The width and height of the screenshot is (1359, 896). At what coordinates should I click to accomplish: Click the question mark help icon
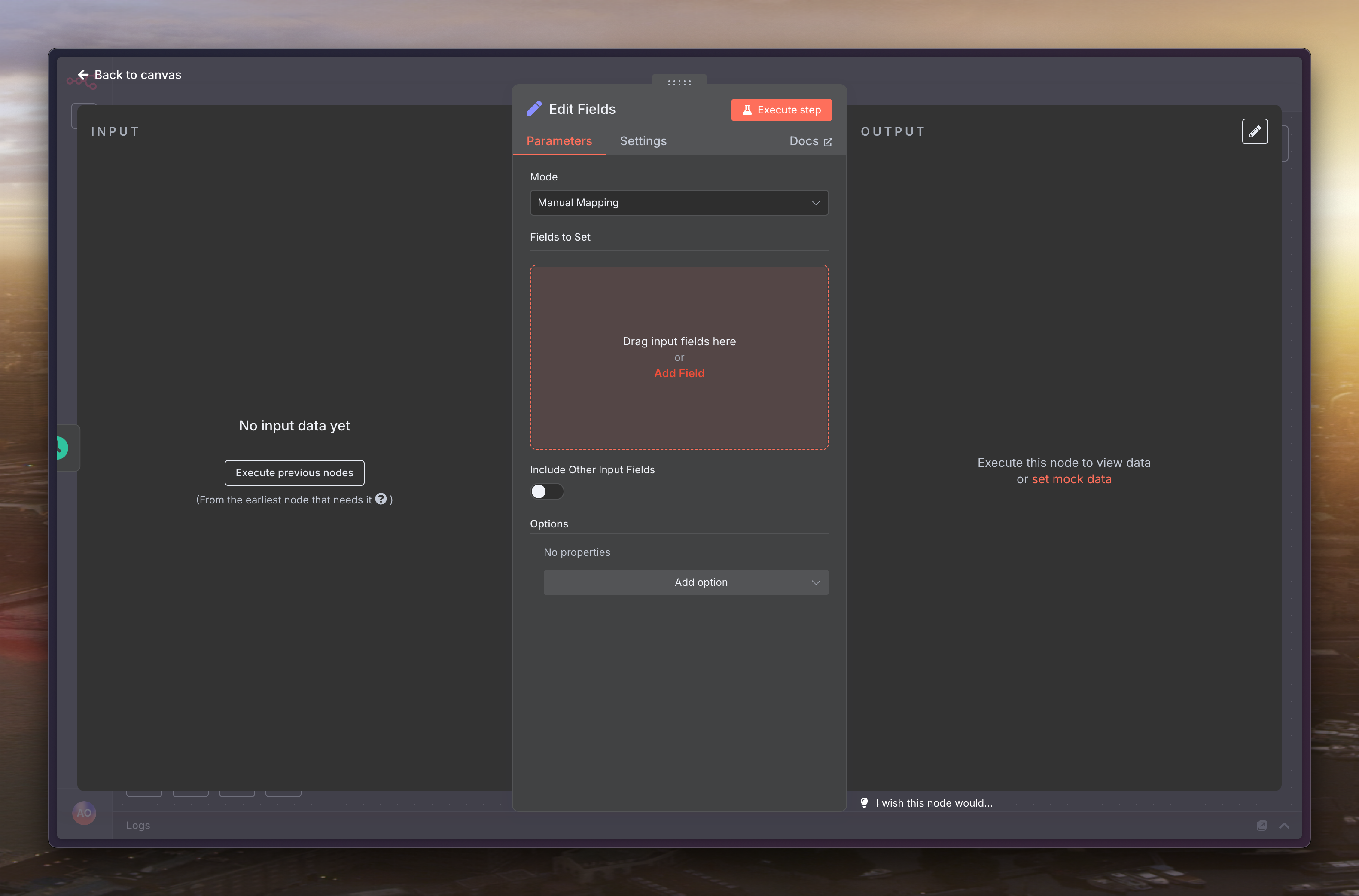click(x=381, y=499)
